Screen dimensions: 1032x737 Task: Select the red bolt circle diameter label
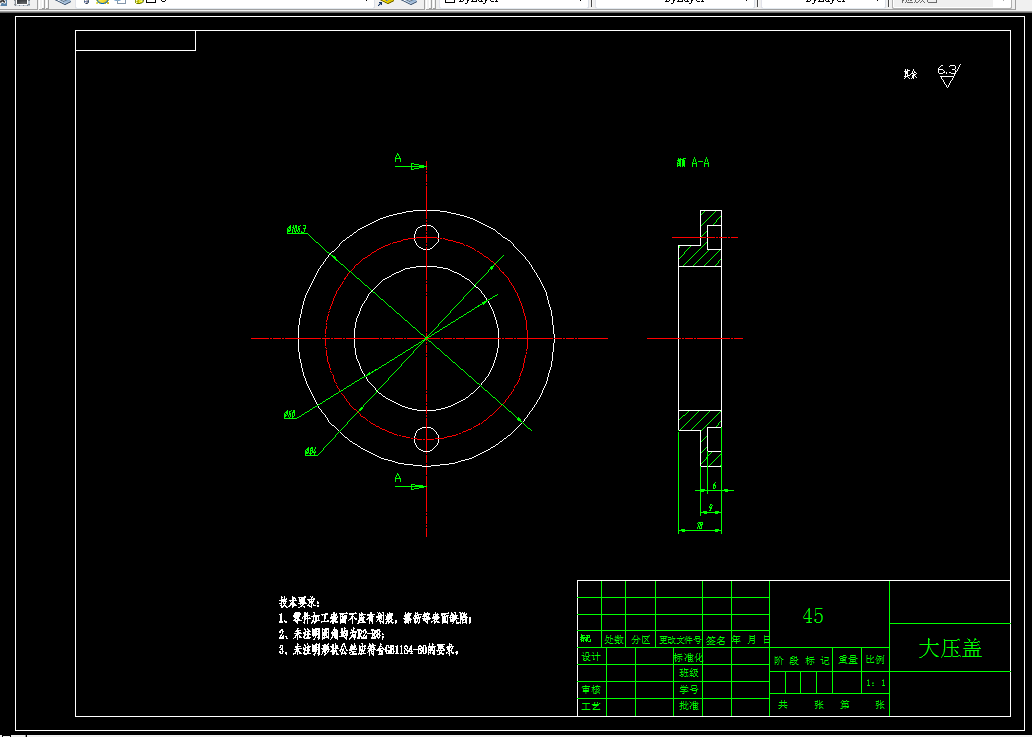click(x=311, y=451)
